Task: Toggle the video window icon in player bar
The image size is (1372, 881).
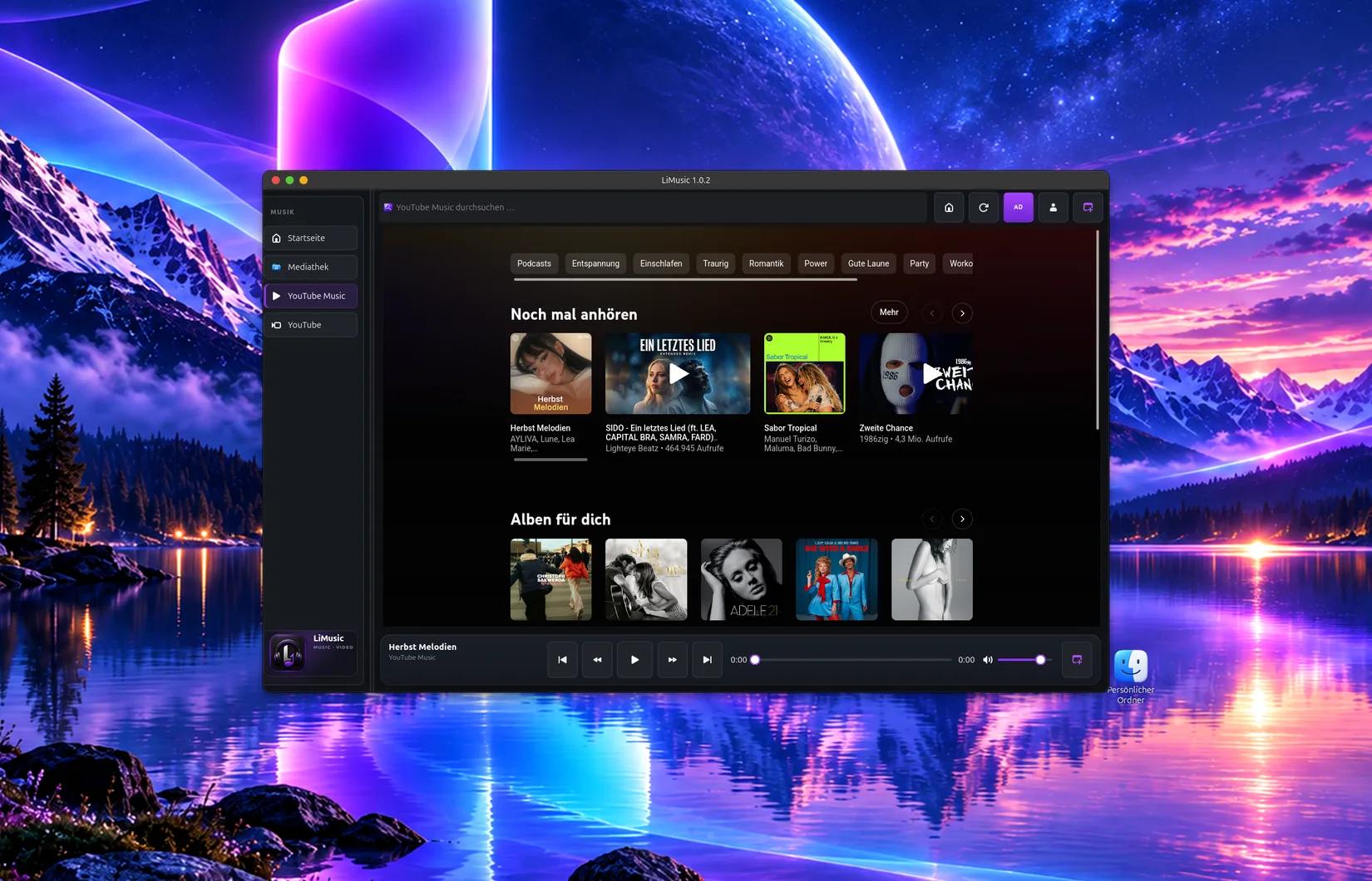Action: pos(1077,660)
